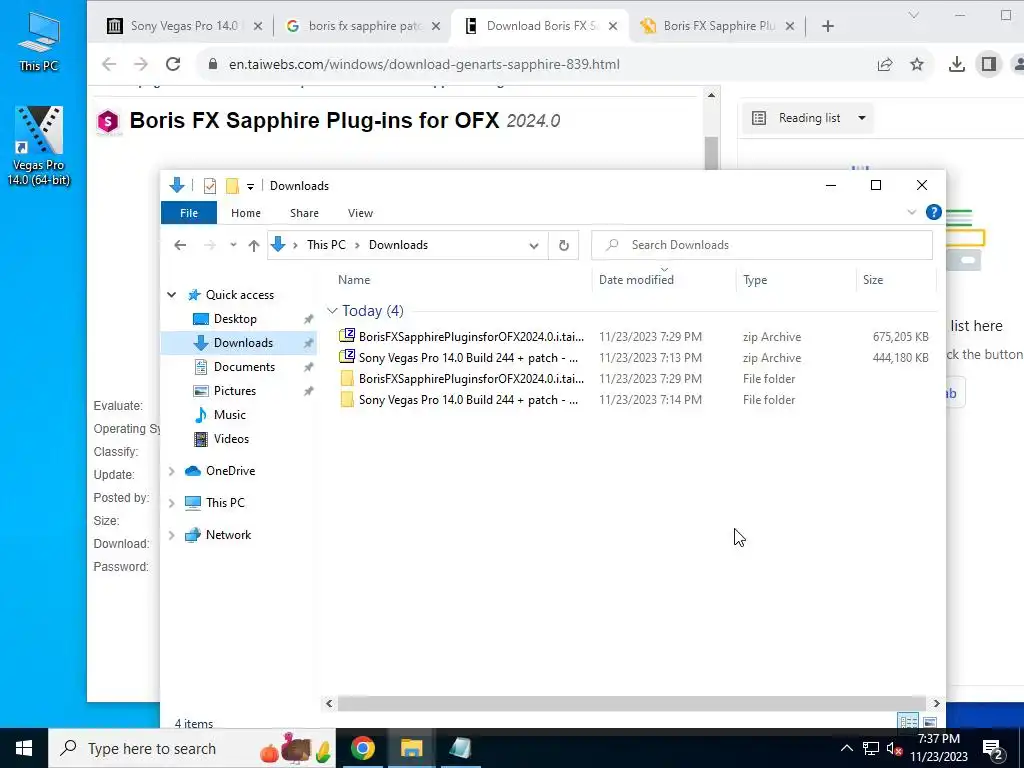The height and width of the screenshot is (768, 1024).
Task: Select BorisFXSapphire File folder
Action: [632, 379]
